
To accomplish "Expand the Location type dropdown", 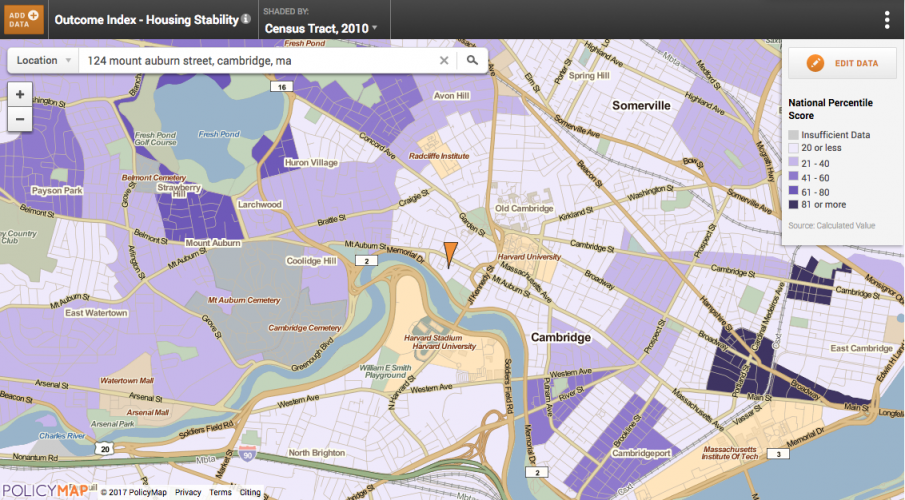I will coord(43,61).
